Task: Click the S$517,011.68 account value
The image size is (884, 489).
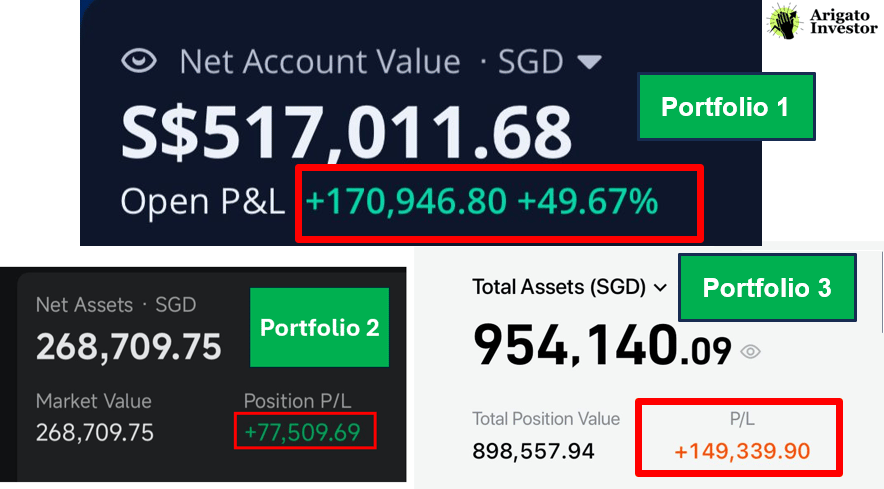Action: coord(347,134)
